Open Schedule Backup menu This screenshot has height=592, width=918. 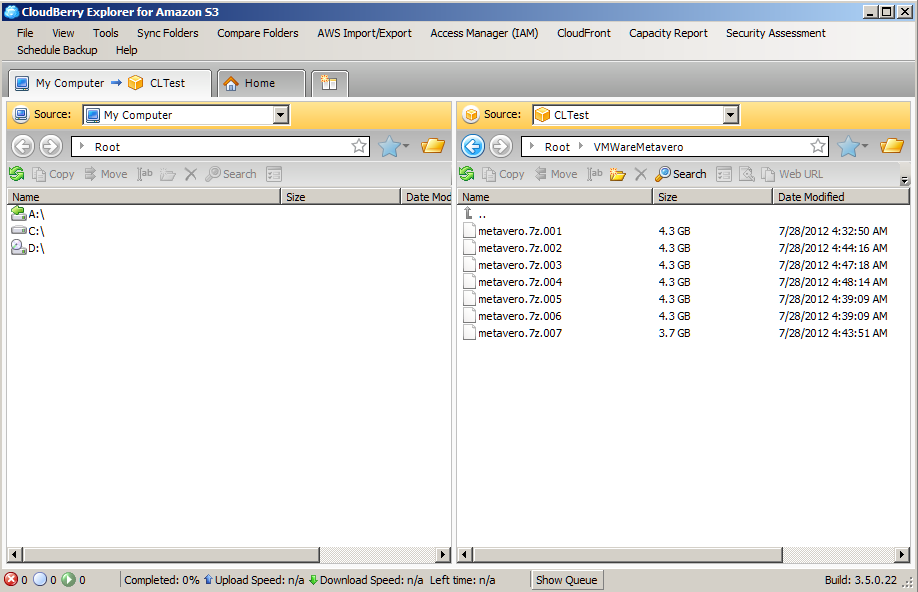(57, 50)
